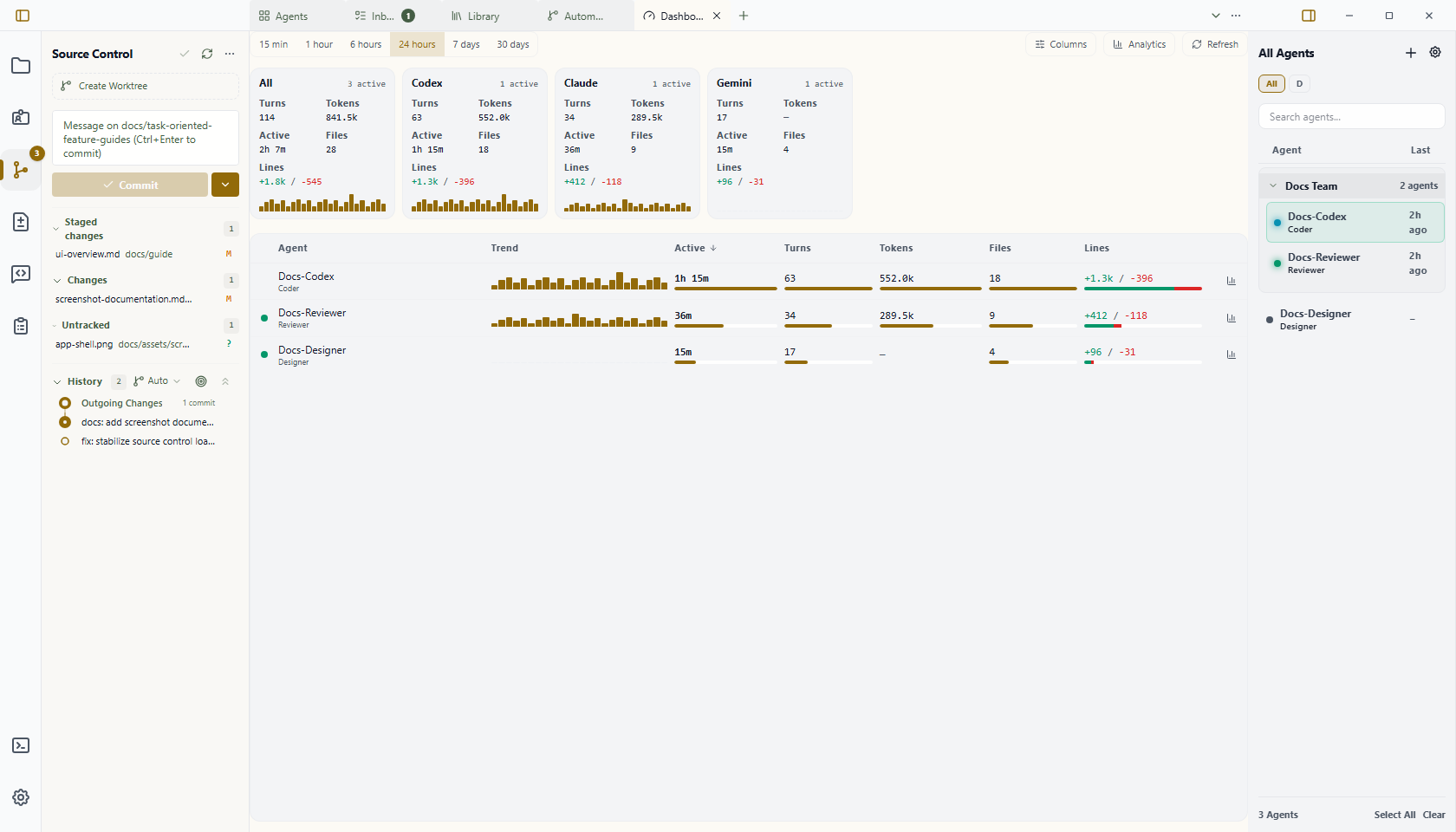The height and width of the screenshot is (832, 1456).
Task: Click the Source Control refresh icon
Action: click(207, 54)
